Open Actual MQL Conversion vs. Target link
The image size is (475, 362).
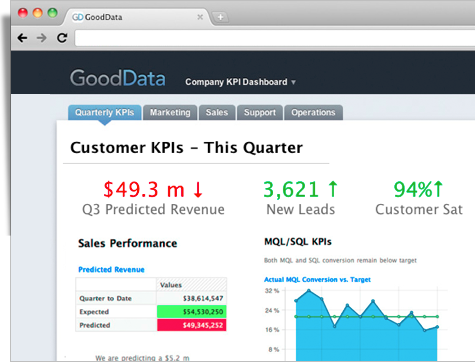(317, 279)
